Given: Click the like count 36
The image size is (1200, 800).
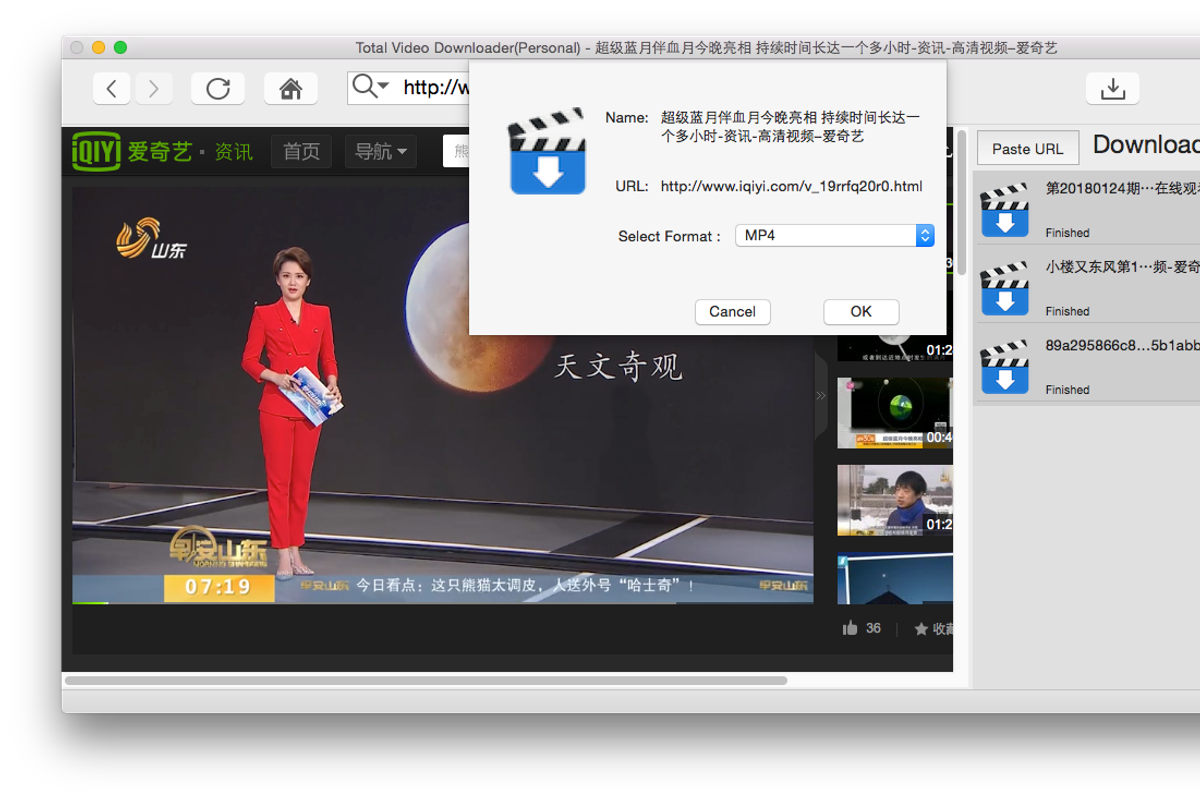Looking at the screenshot, I should coord(873,628).
